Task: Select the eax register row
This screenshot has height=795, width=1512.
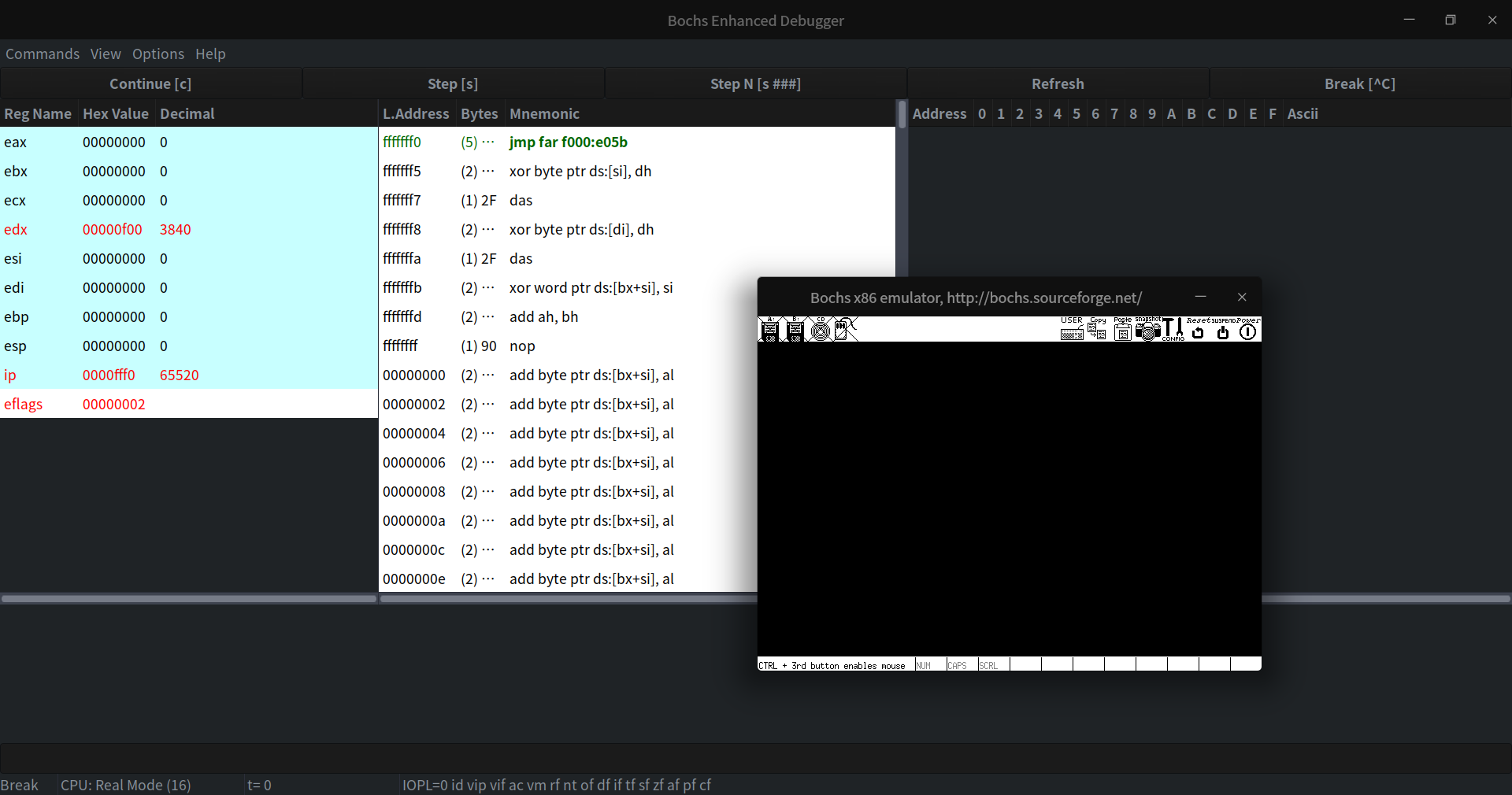Action: (189, 142)
